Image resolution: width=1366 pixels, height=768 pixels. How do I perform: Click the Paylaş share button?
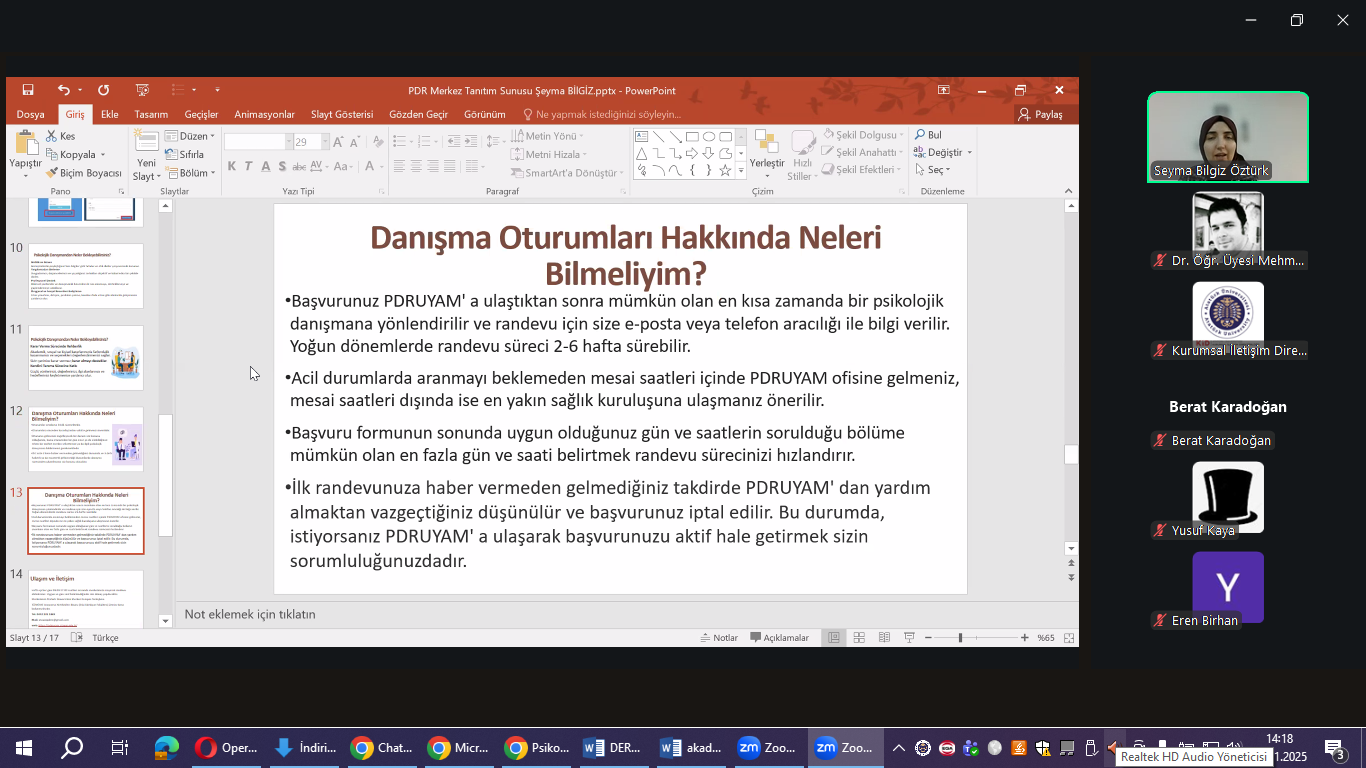1040,114
